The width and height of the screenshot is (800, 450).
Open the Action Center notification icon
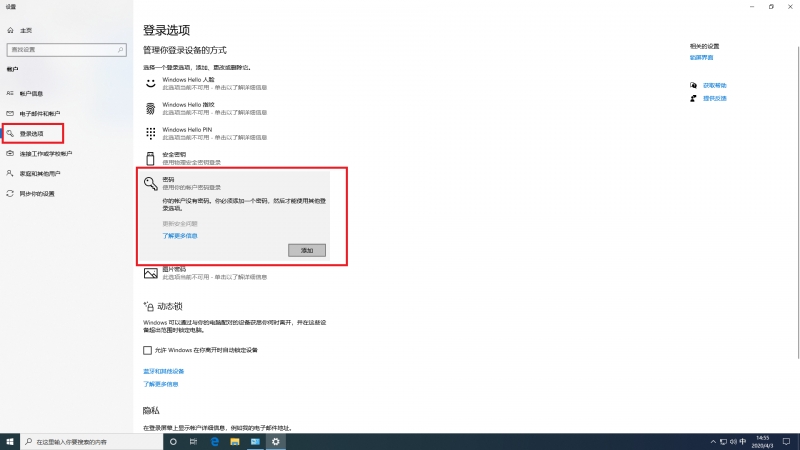(786, 442)
